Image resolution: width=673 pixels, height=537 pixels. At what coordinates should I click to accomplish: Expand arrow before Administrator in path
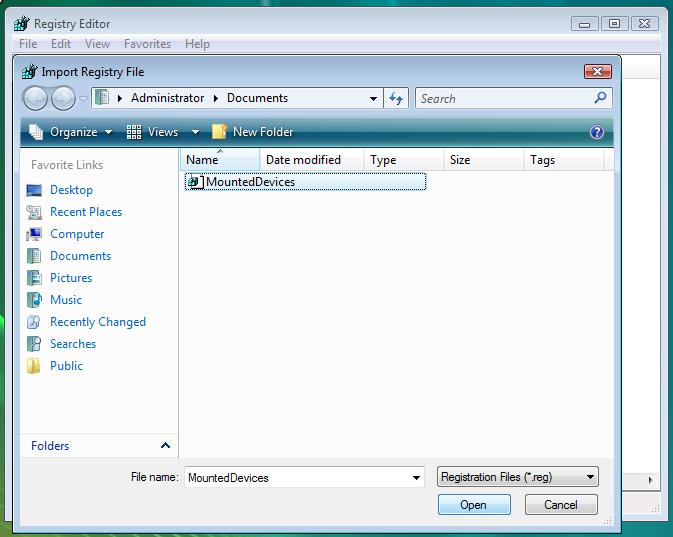click(x=120, y=98)
